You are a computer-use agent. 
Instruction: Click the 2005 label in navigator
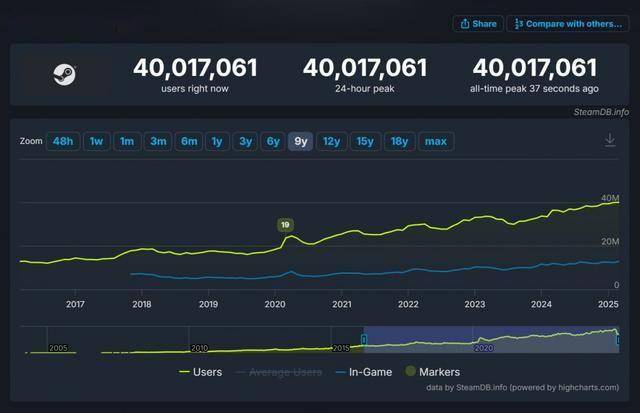point(58,348)
